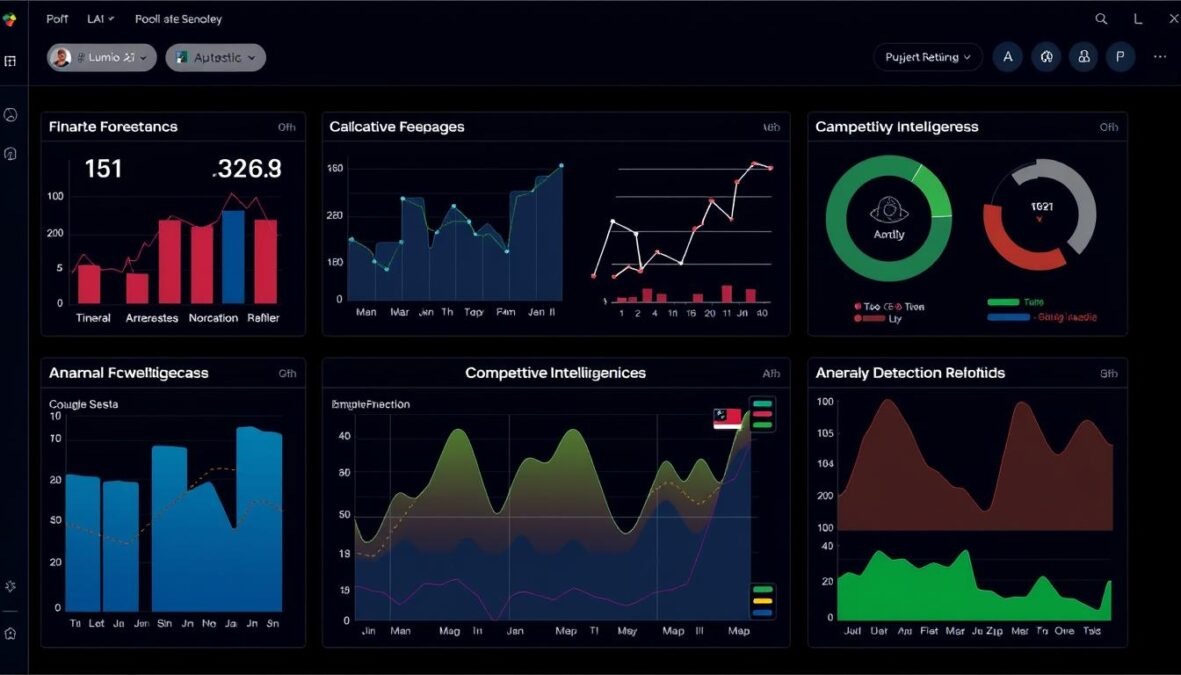This screenshot has width=1181, height=675.
Task: Open the three-dot more options button
Action: tap(1160, 57)
